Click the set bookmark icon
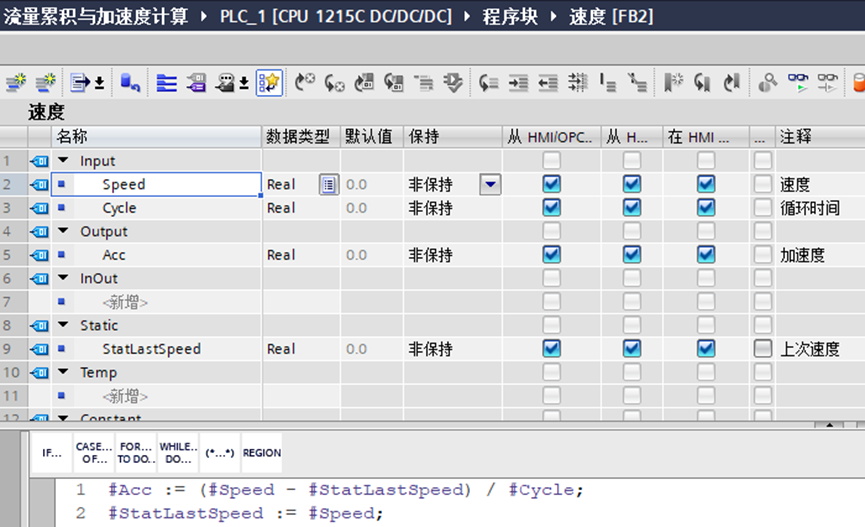This screenshot has height=527, width=865. pyautogui.click(x=673, y=83)
